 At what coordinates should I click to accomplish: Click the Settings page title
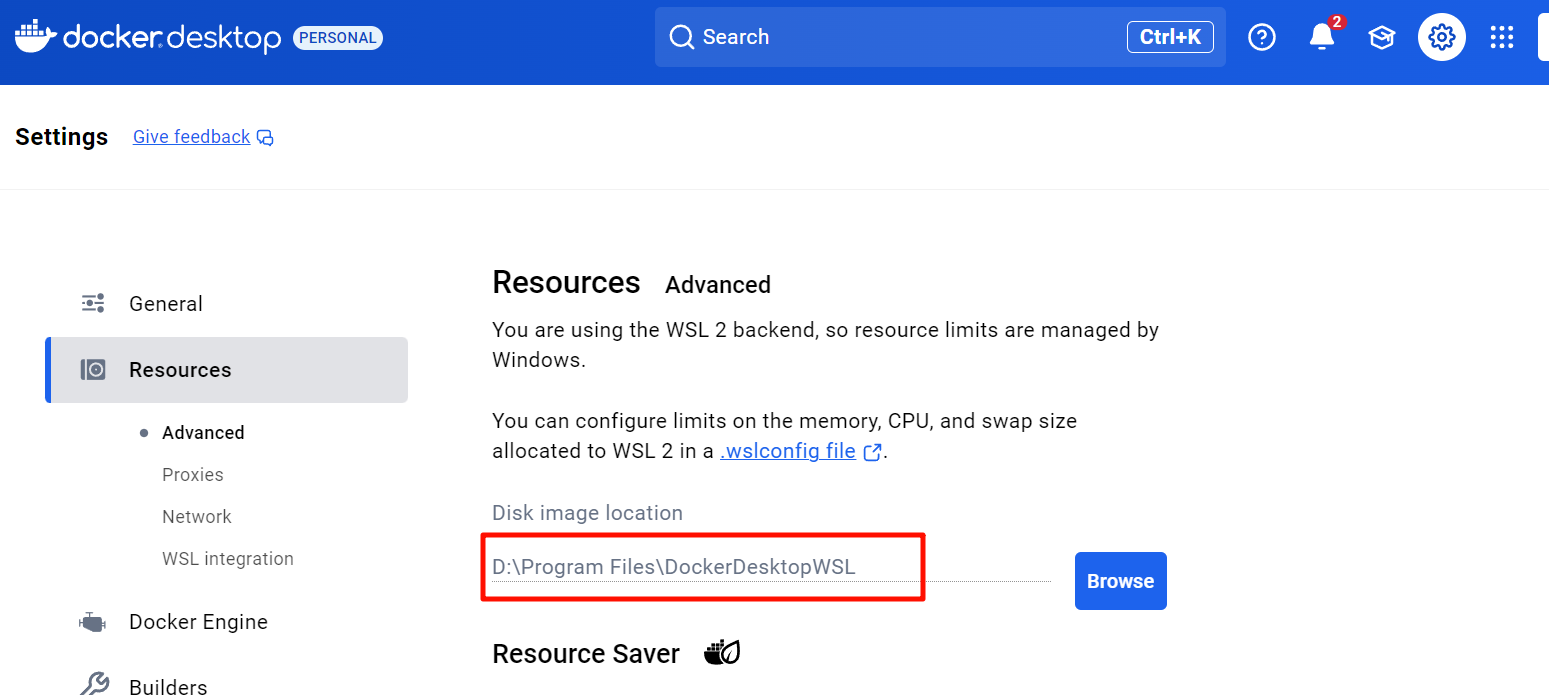[61, 137]
